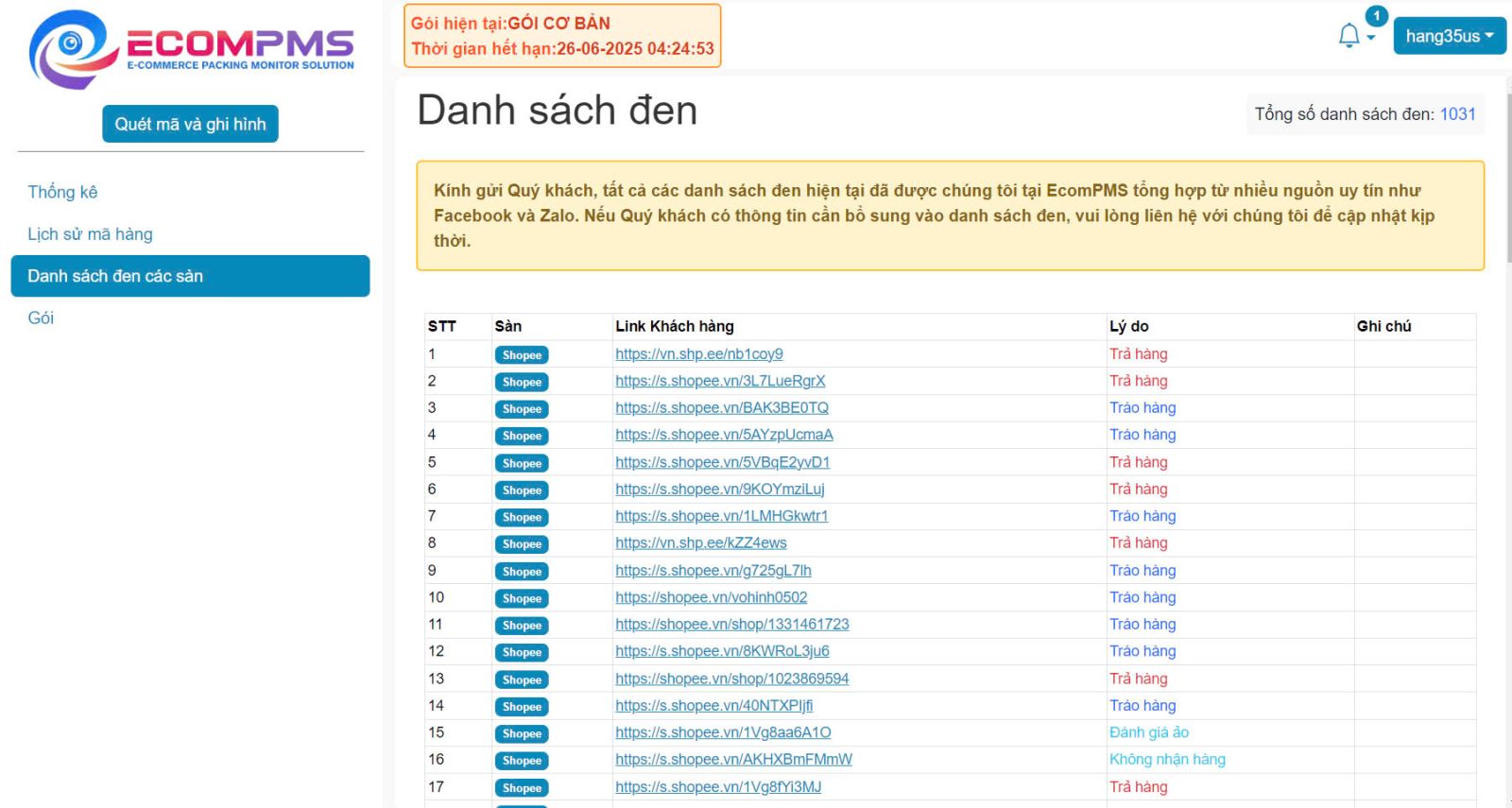Screen dimensions: 1512x808
Task: Click Shopee badge in row 5
Action: pos(522,463)
